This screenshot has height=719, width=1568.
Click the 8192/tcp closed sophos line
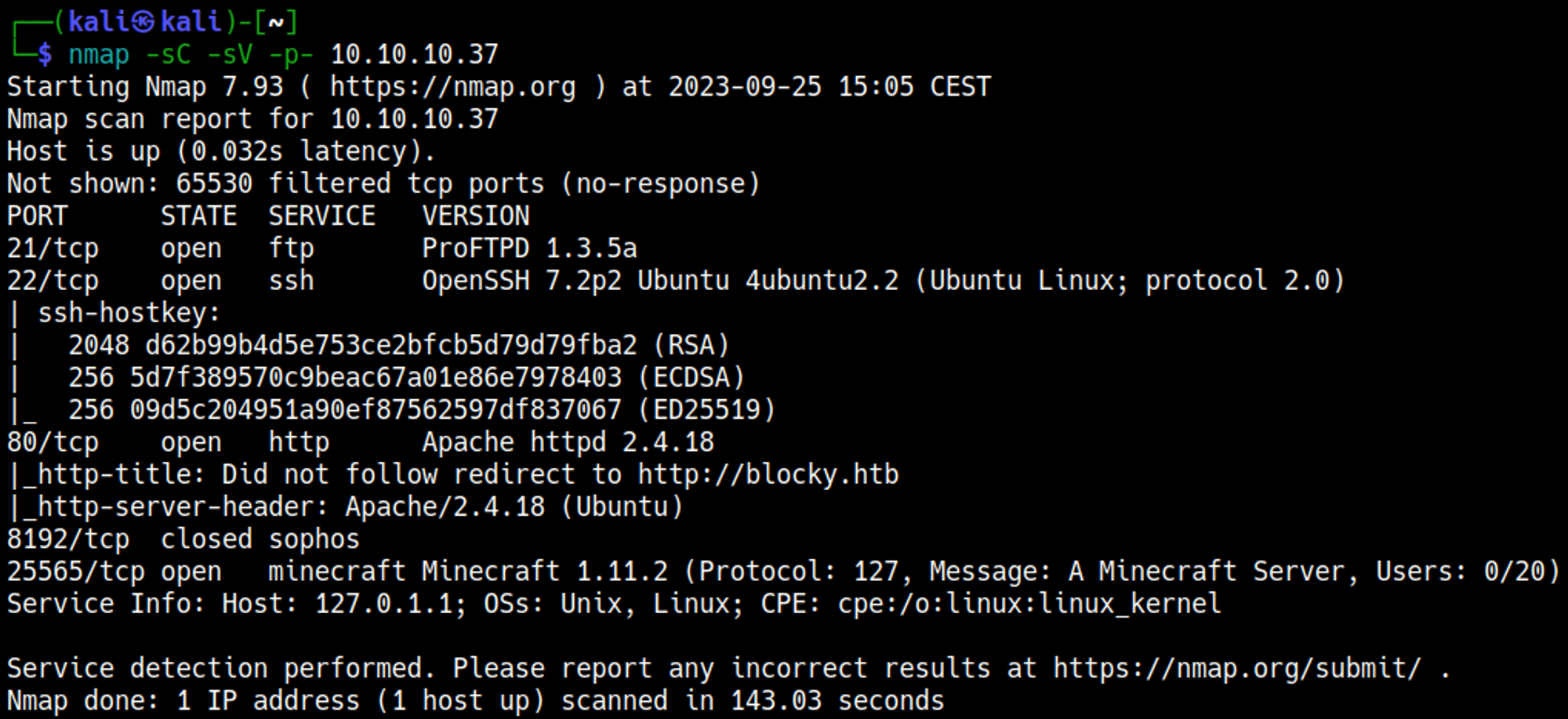(x=183, y=539)
